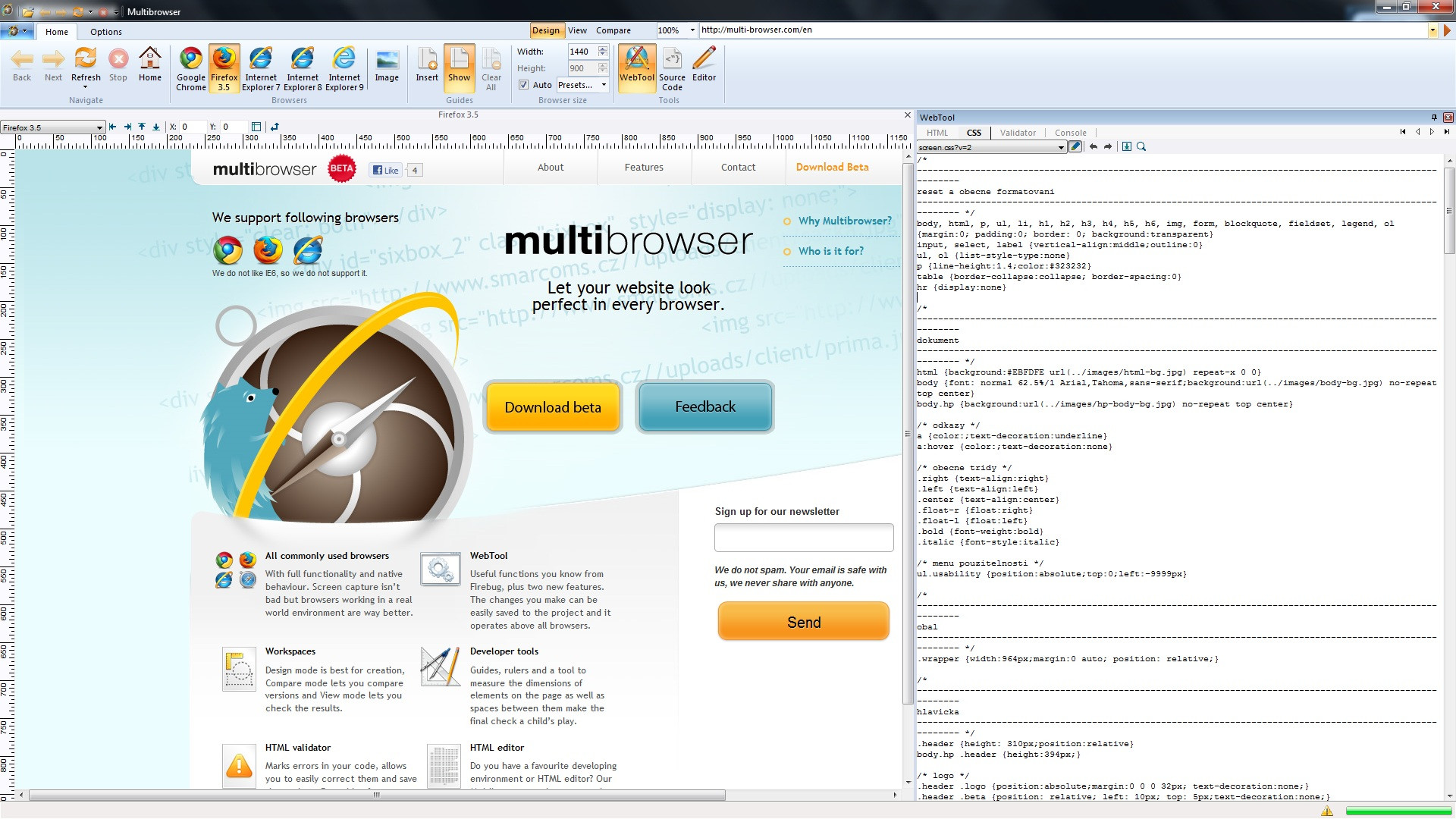The height and width of the screenshot is (819, 1456).
Task: Open the Features link in site menu
Action: tap(644, 168)
